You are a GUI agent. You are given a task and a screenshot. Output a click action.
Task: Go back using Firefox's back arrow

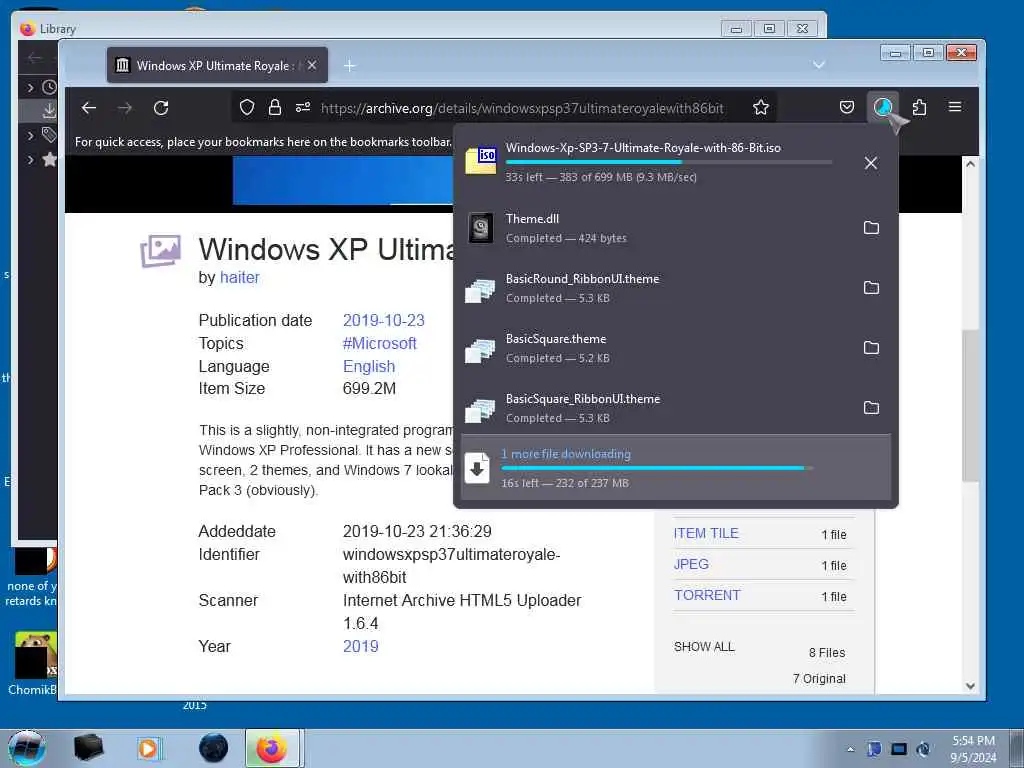[x=89, y=108]
